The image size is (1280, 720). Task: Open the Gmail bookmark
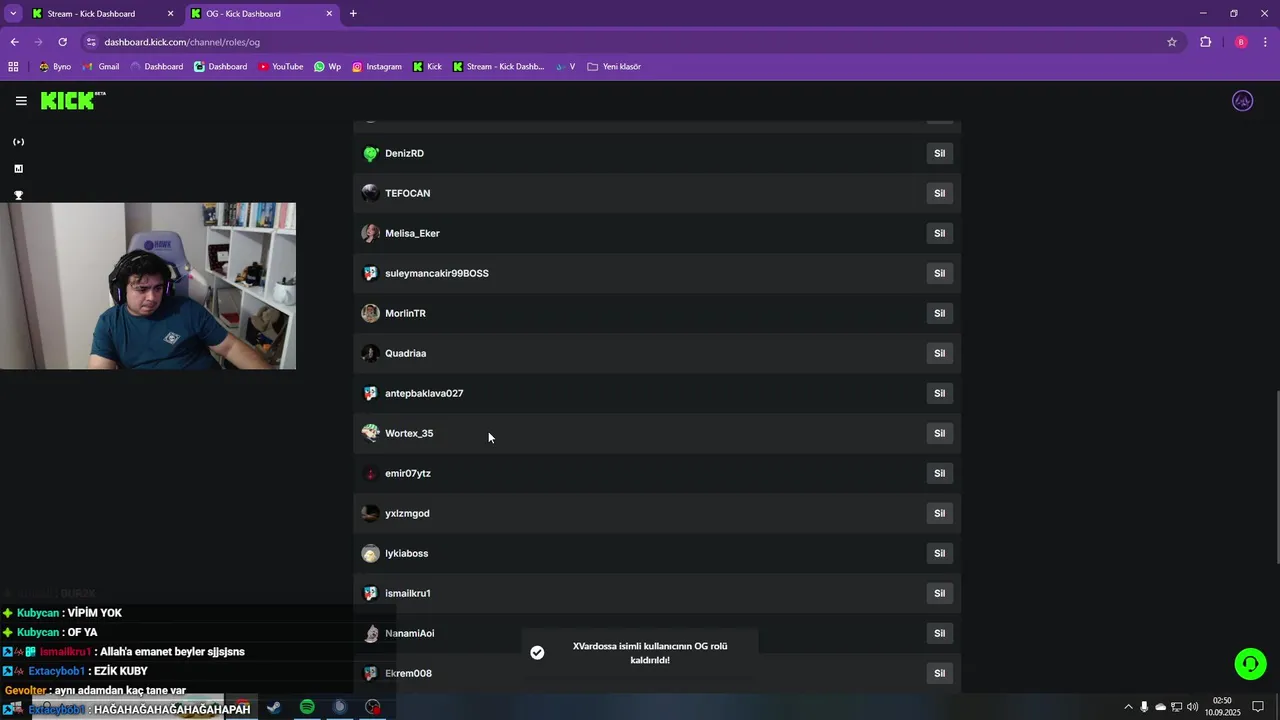click(x=101, y=67)
